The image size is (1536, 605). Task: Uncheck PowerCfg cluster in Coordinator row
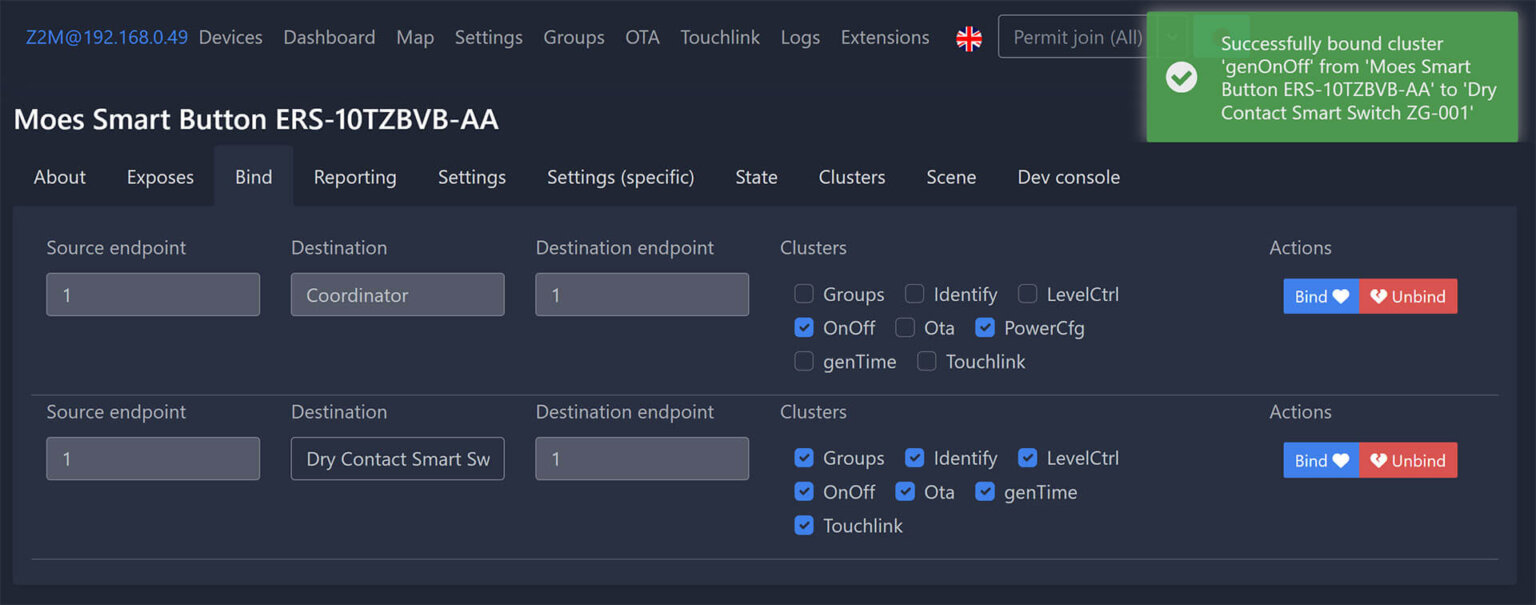tap(985, 328)
